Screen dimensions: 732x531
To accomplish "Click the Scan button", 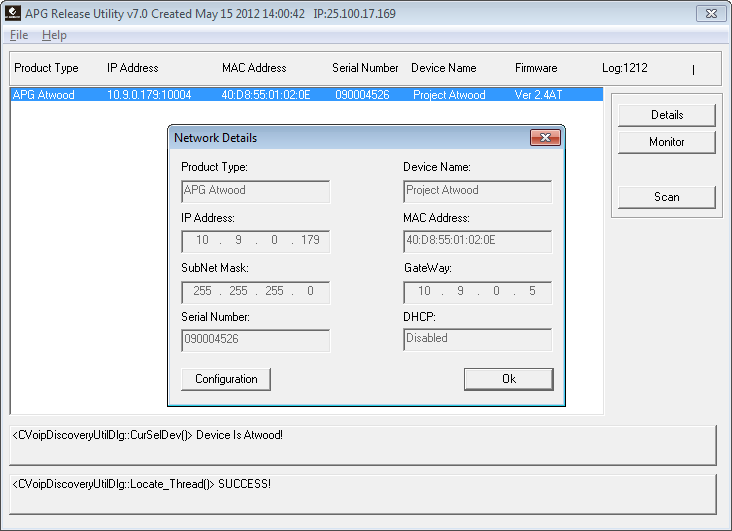I will [667, 197].
